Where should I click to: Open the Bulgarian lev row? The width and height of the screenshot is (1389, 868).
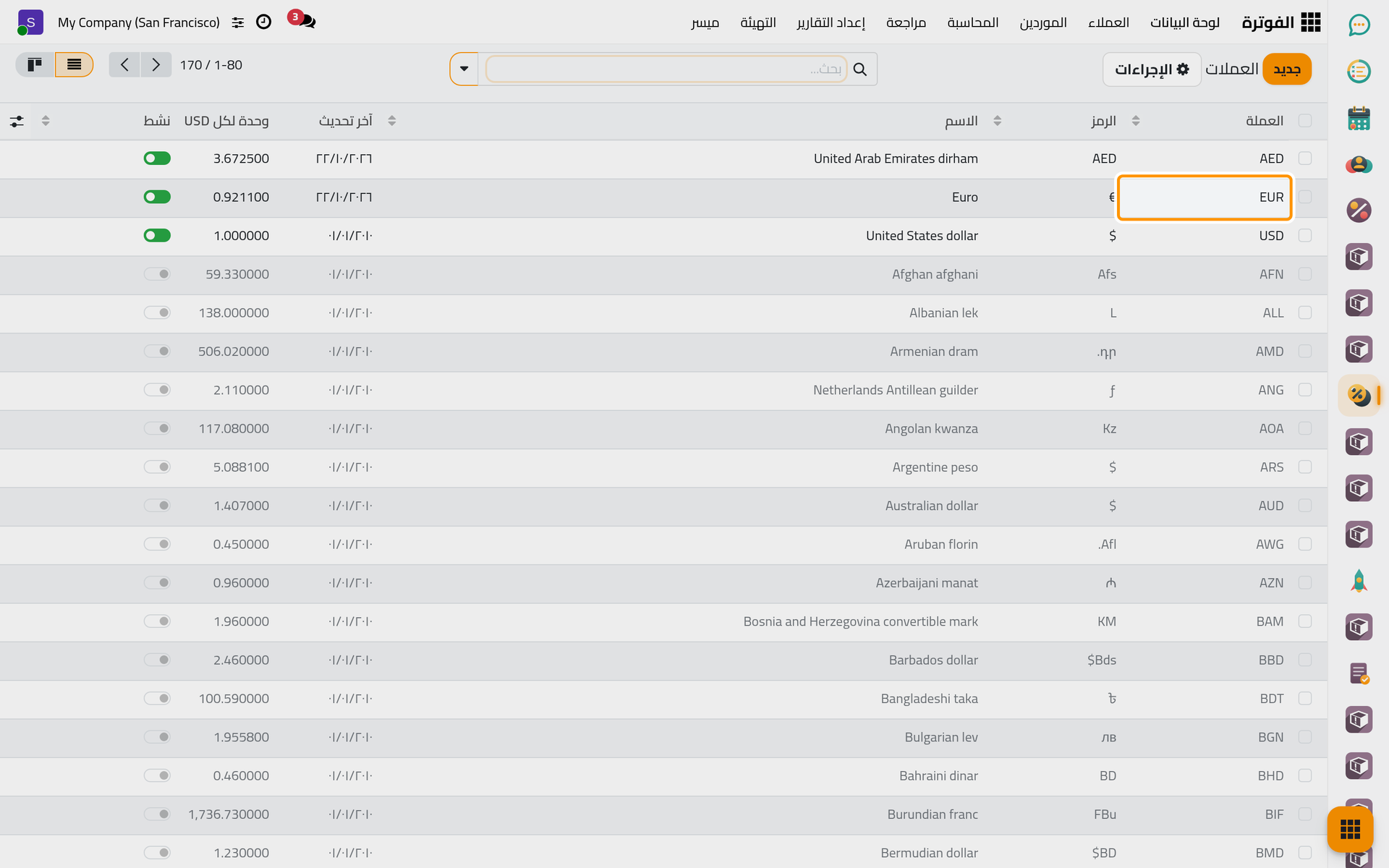[663, 737]
